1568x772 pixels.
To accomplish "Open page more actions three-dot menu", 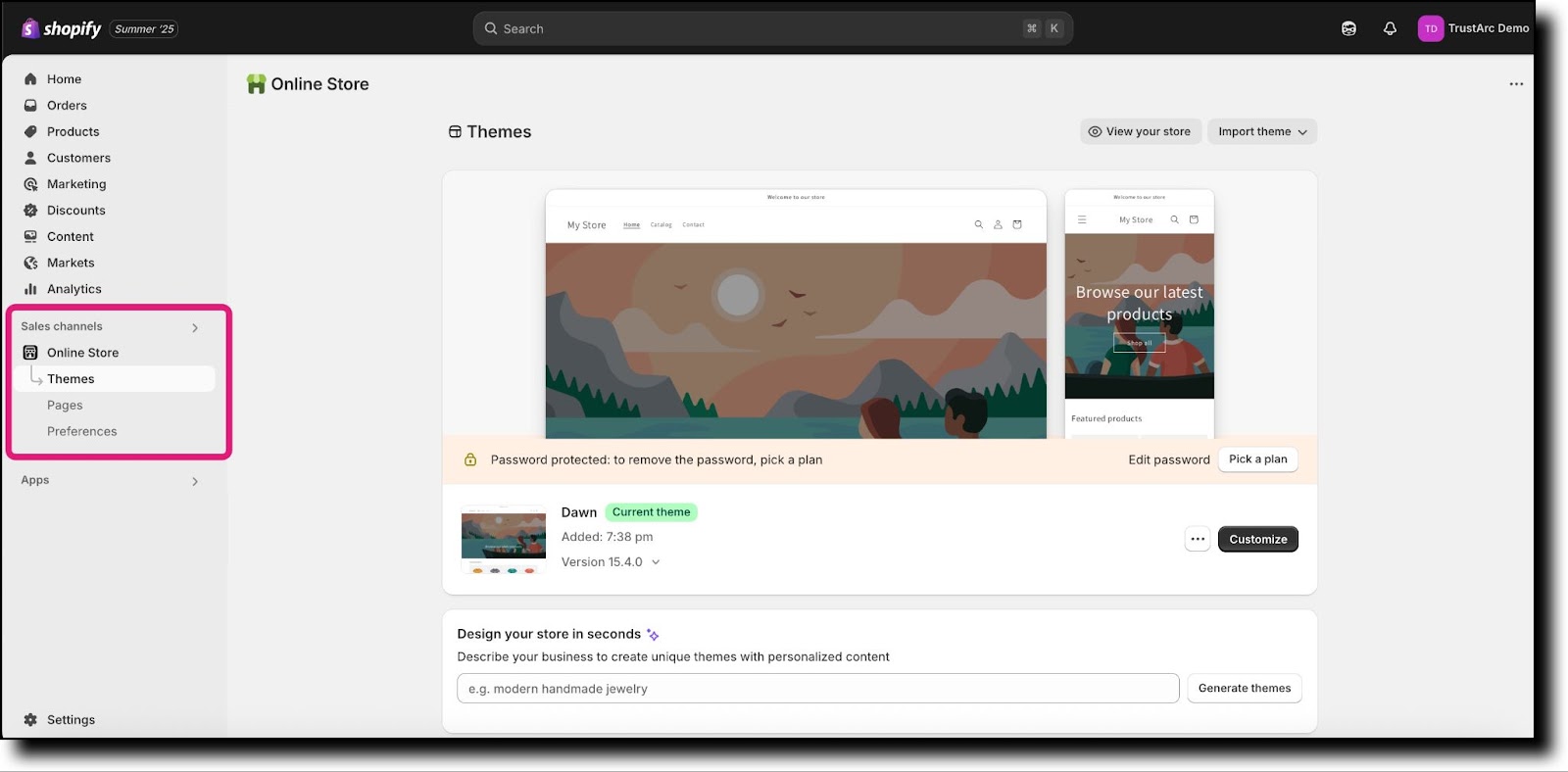I will pyautogui.click(x=1516, y=84).
